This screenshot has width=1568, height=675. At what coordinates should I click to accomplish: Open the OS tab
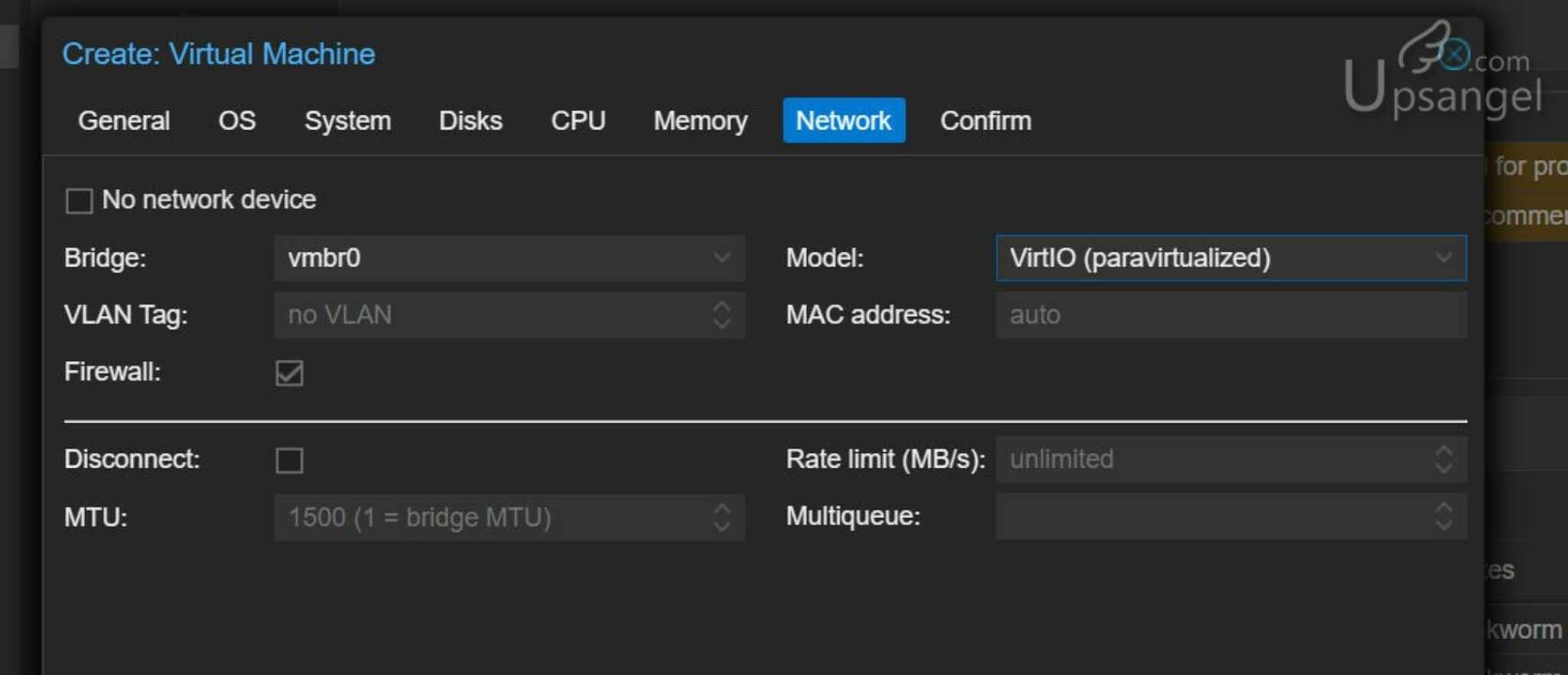pyautogui.click(x=237, y=121)
